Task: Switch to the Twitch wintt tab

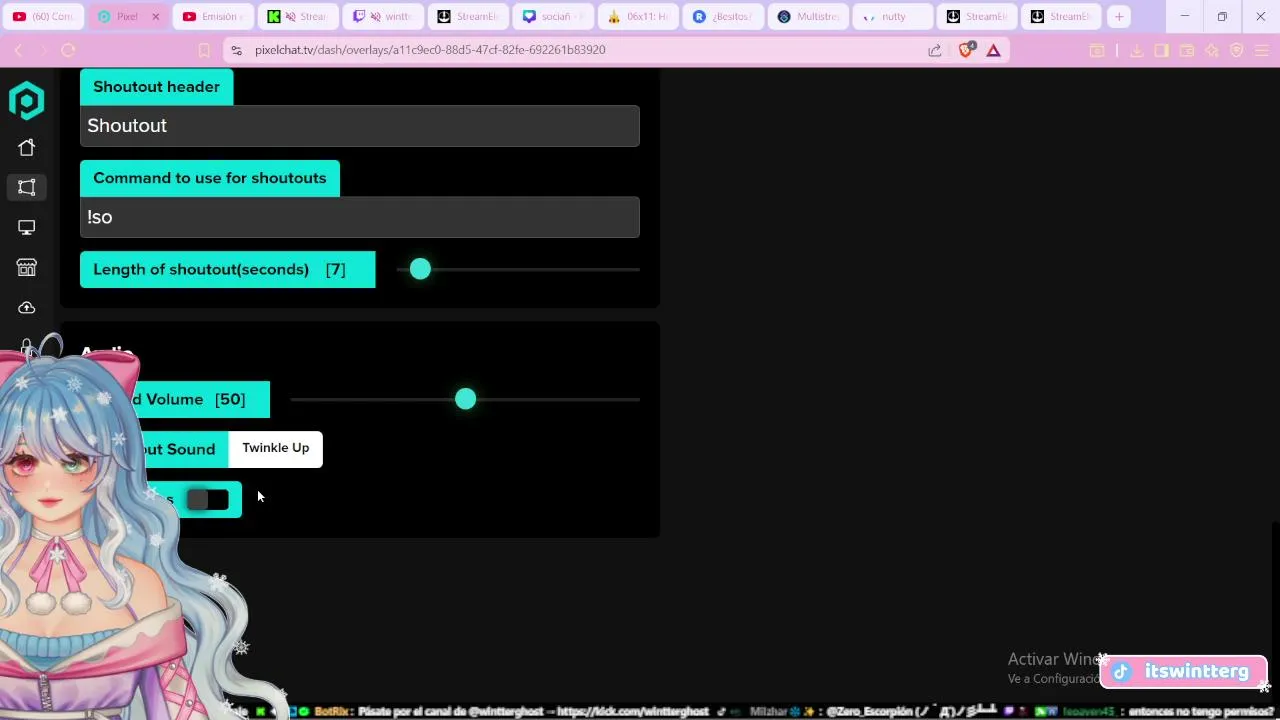Action: pyautogui.click(x=383, y=16)
